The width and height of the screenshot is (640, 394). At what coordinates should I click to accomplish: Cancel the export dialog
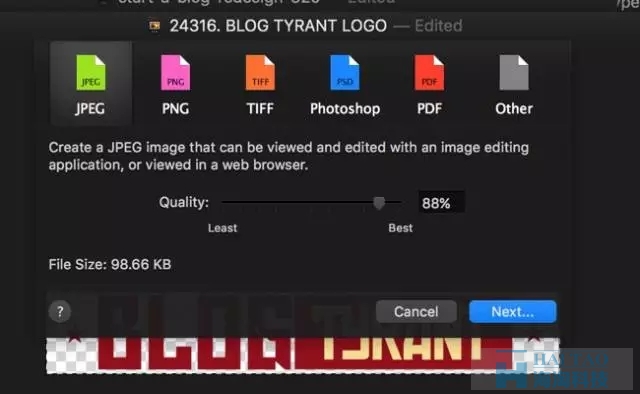[416, 312]
